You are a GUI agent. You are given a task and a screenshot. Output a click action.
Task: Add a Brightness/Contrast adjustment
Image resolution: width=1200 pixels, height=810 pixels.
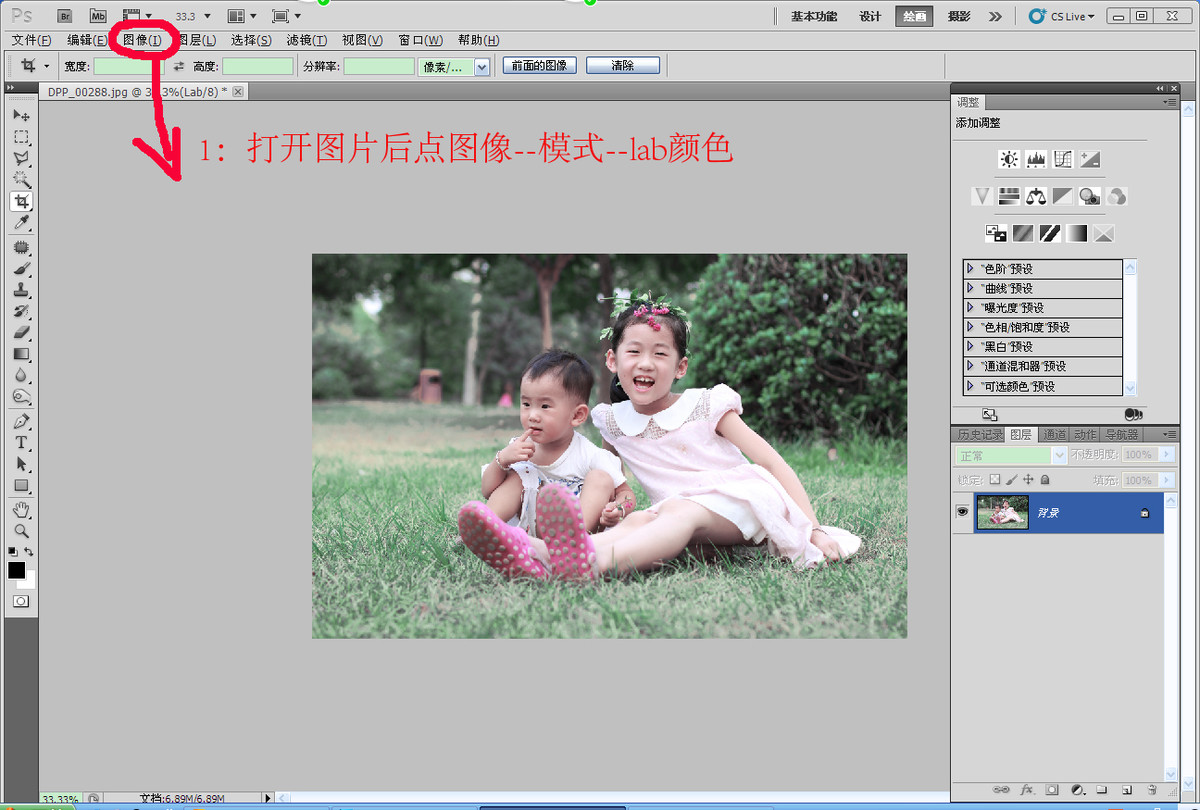[1009, 160]
